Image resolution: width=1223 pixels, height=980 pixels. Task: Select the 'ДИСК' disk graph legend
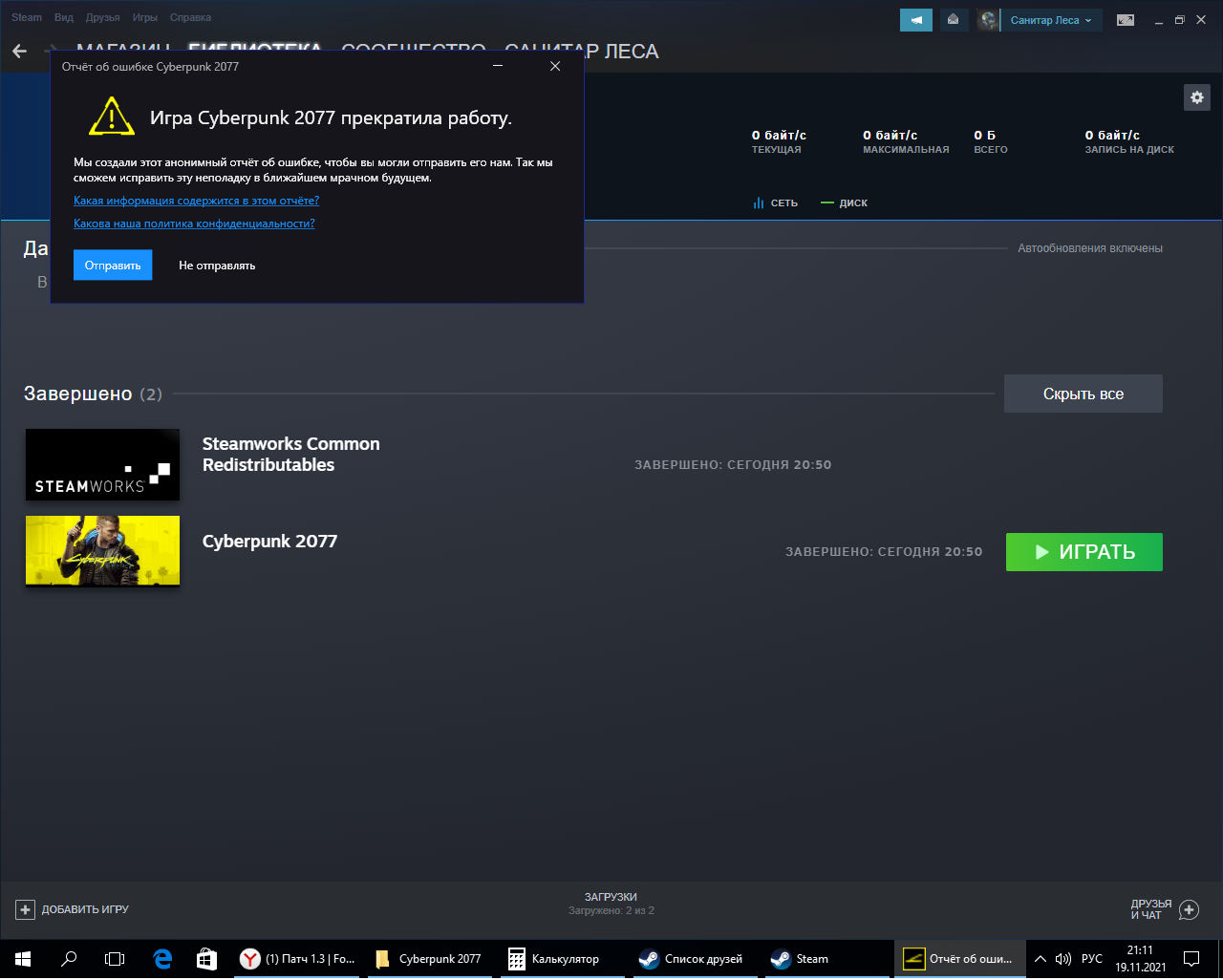click(x=844, y=202)
